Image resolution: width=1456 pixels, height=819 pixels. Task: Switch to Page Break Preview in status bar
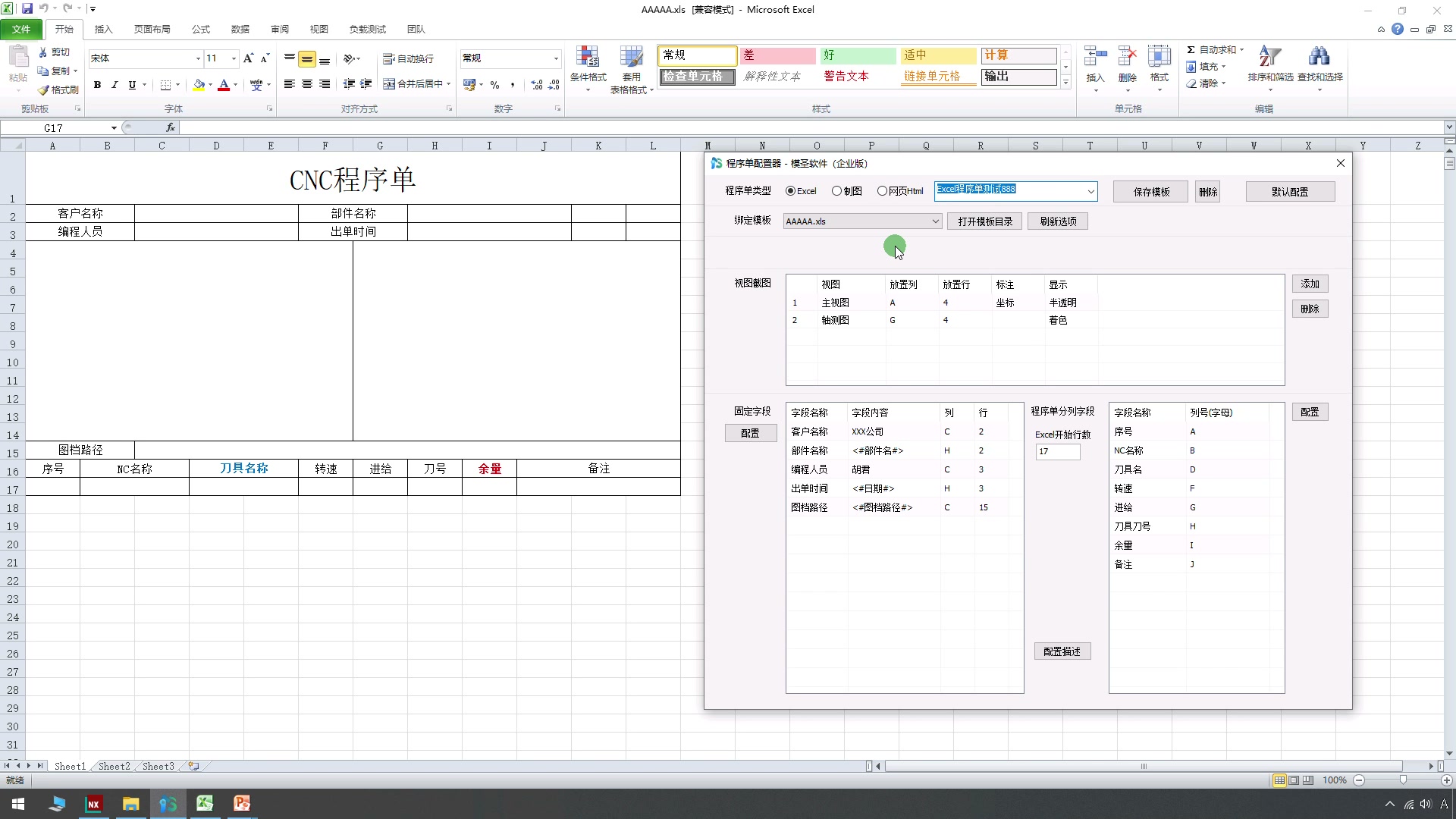pos(1308,780)
